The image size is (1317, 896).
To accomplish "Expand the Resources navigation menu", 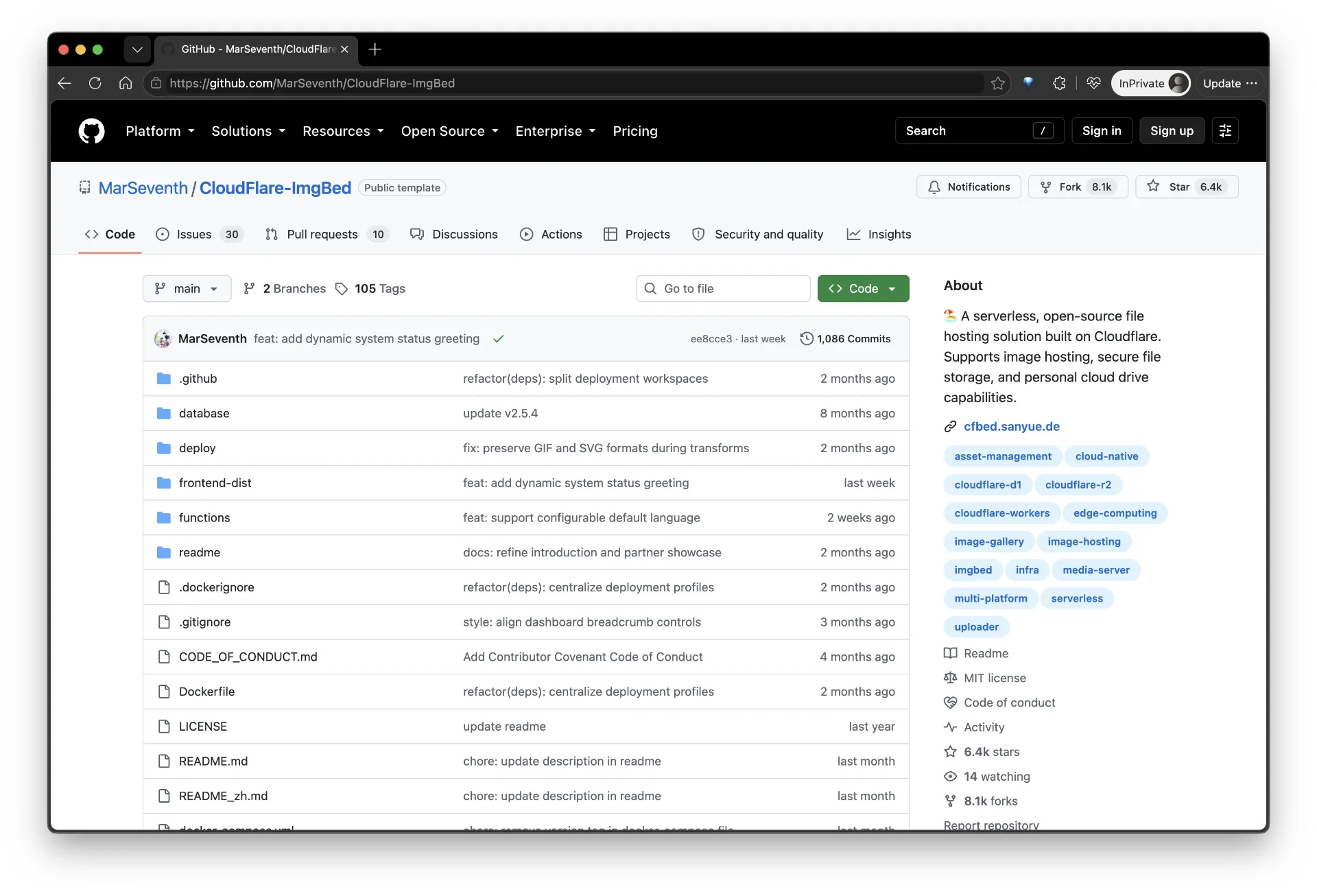I will pyautogui.click(x=343, y=131).
